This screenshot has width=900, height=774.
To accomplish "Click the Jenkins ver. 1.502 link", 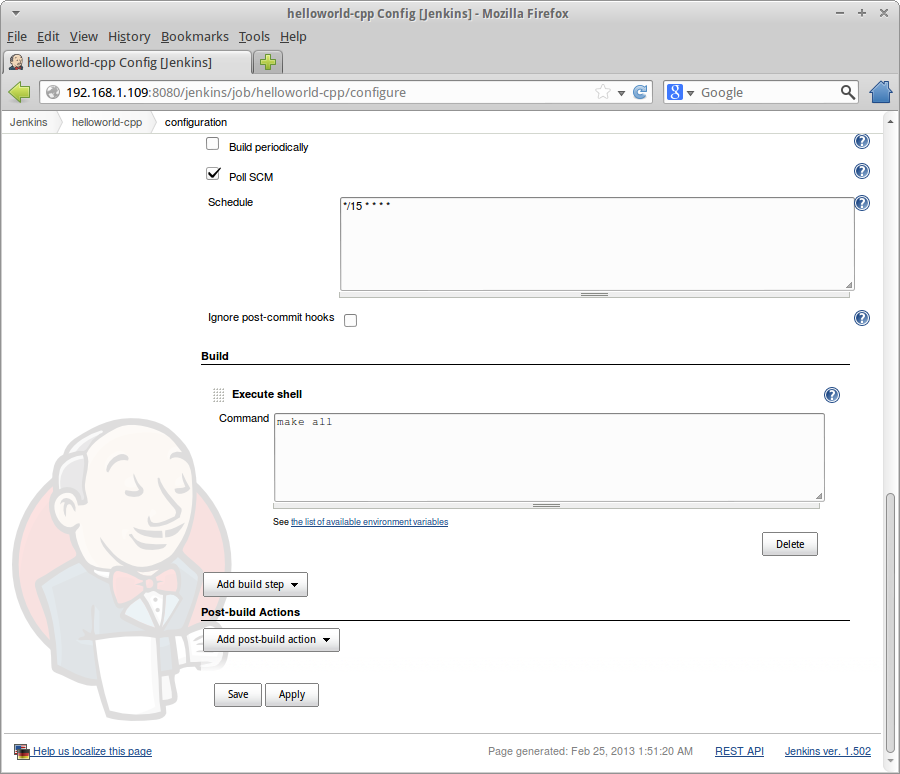I will (828, 751).
